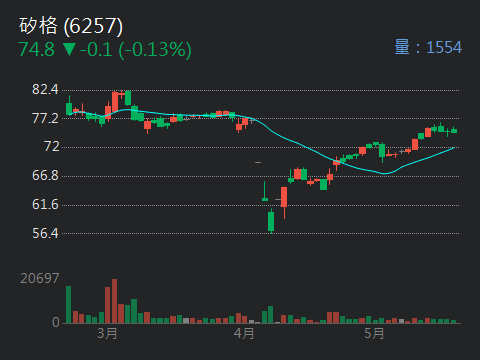Click the 4月 date axis label
Viewport: 480px width, 360px height.
pyautogui.click(x=244, y=333)
